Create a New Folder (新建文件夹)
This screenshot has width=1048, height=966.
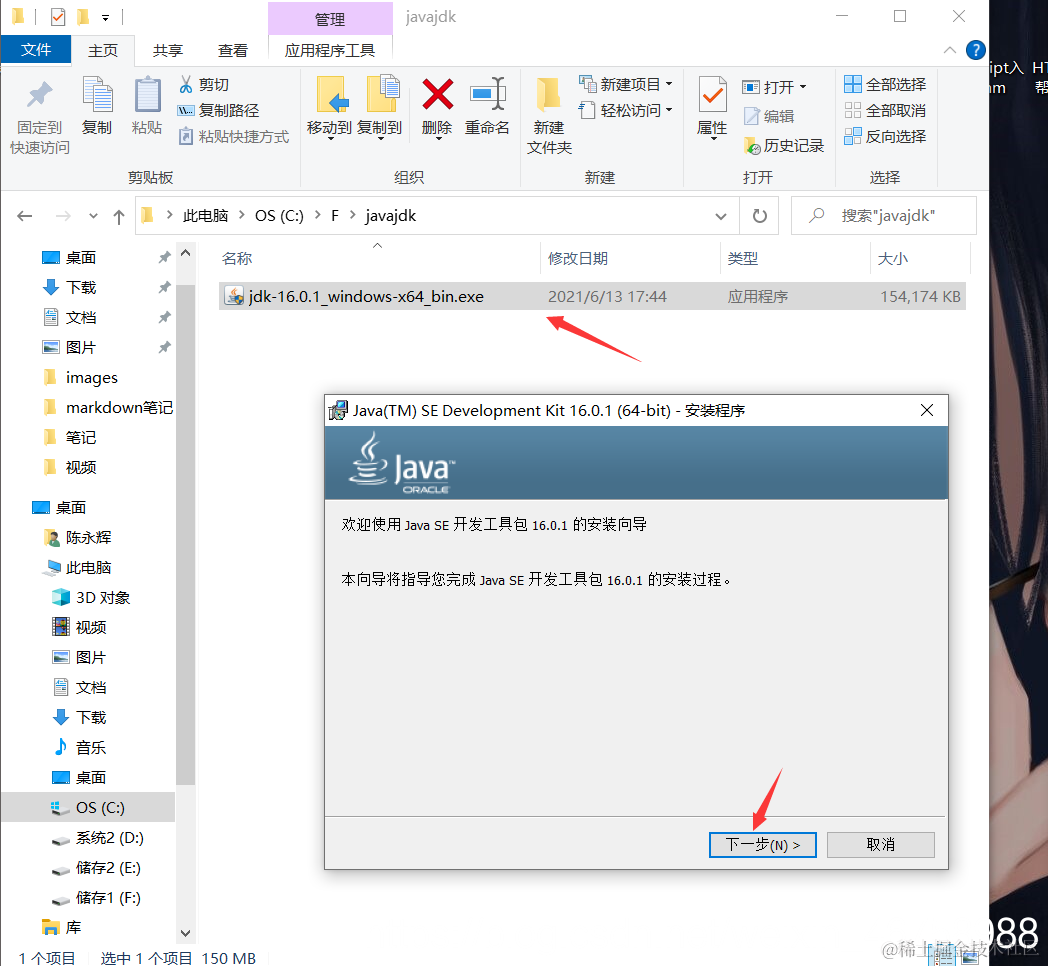tap(549, 114)
